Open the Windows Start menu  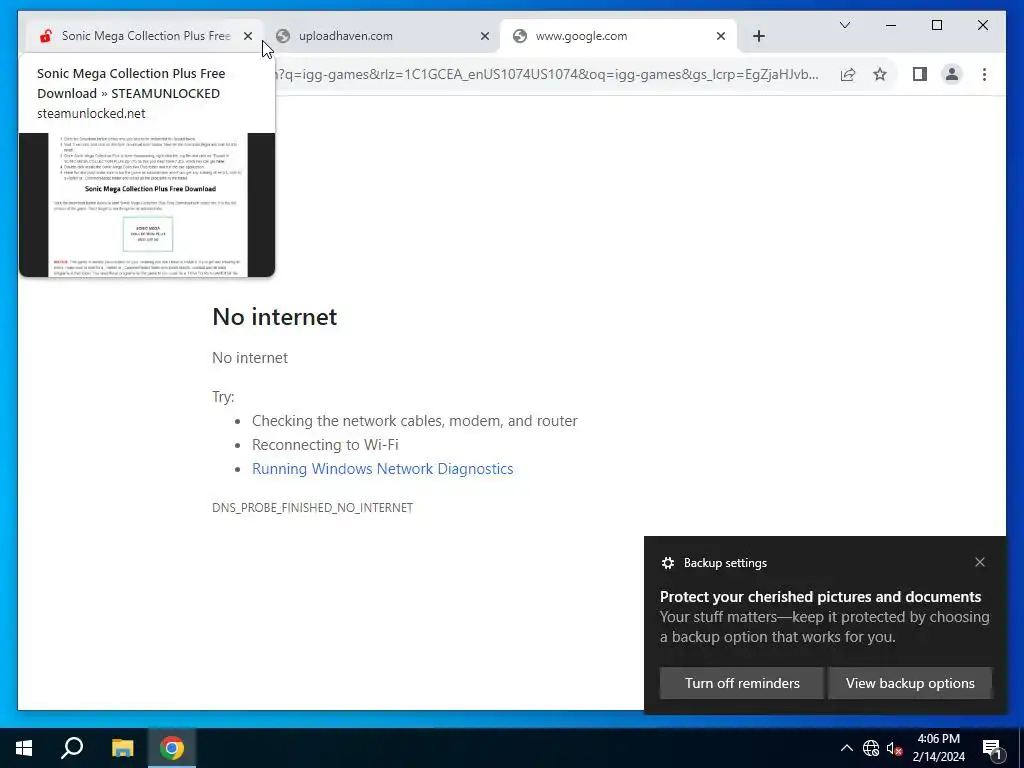tap(24, 748)
